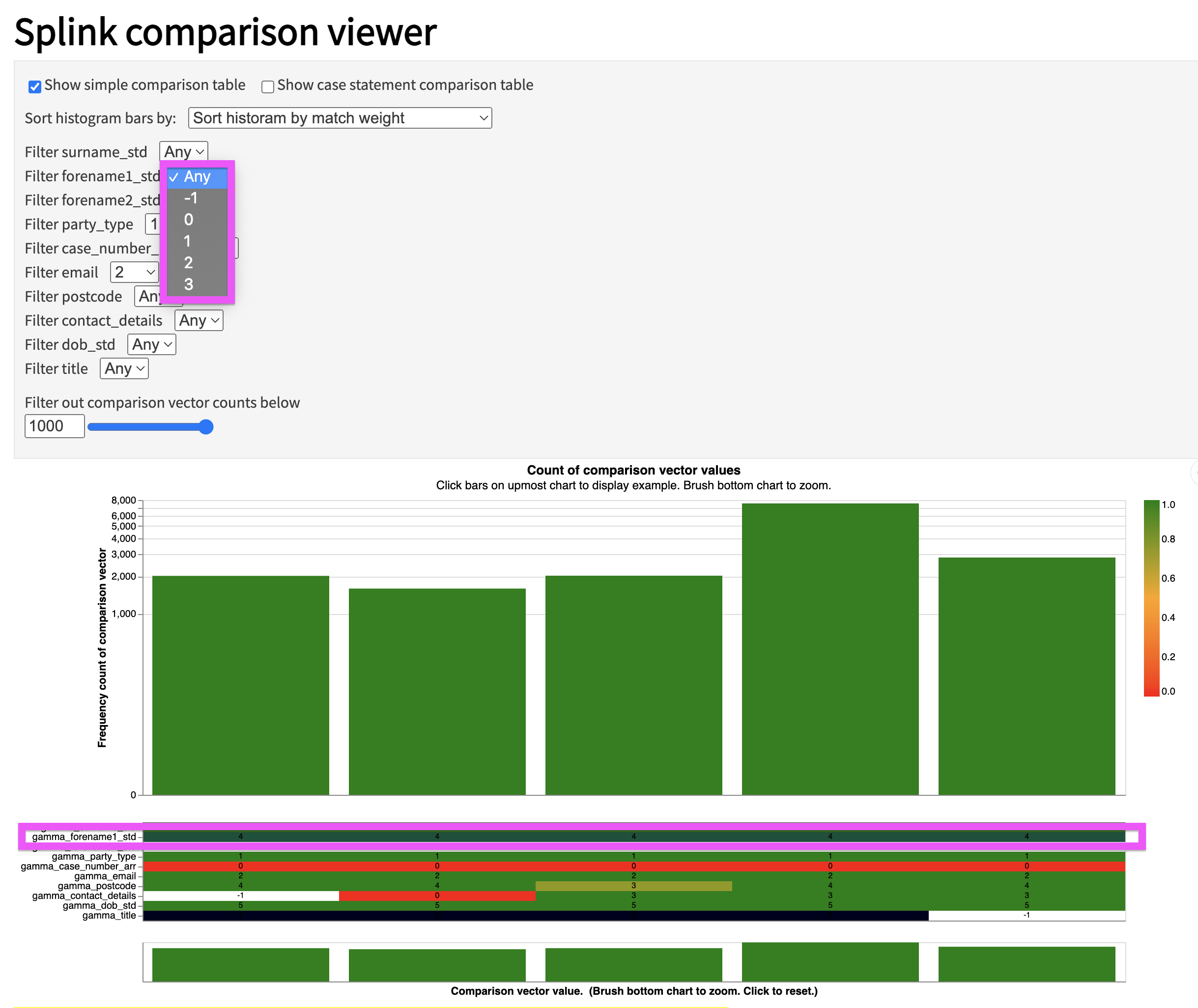Open the Filter email dropdown
1198x1008 pixels.
134,273
